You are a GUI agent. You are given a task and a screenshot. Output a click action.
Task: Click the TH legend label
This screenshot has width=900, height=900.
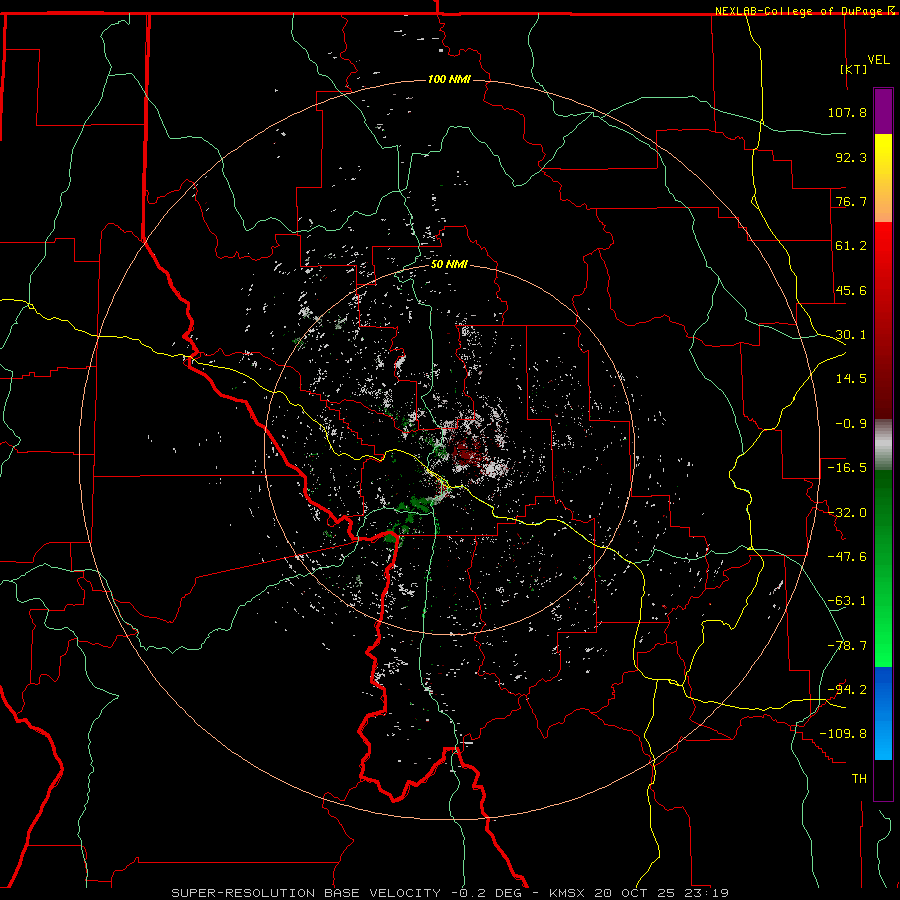point(859,779)
